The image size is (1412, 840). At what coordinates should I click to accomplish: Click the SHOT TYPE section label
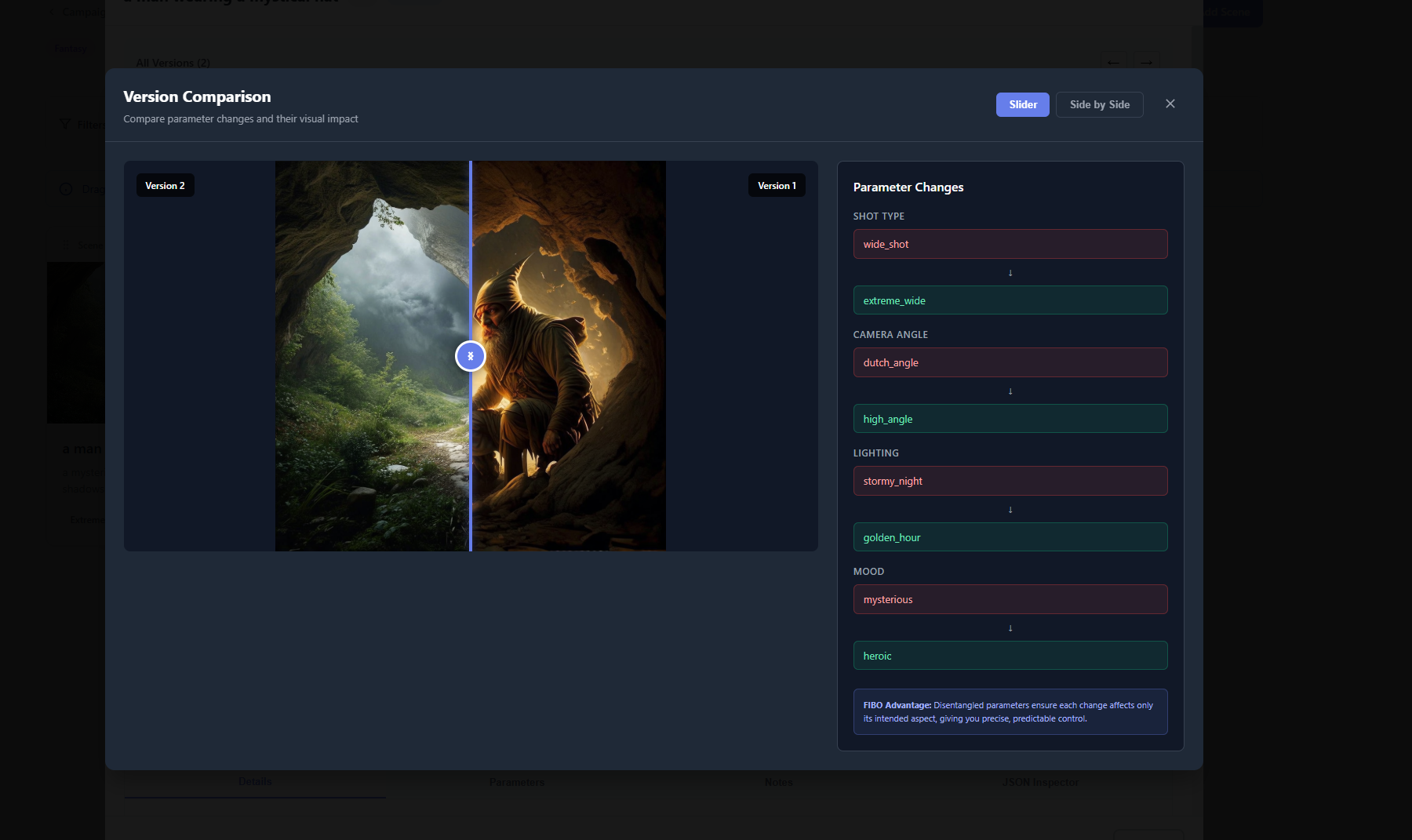[x=879, y=216]
